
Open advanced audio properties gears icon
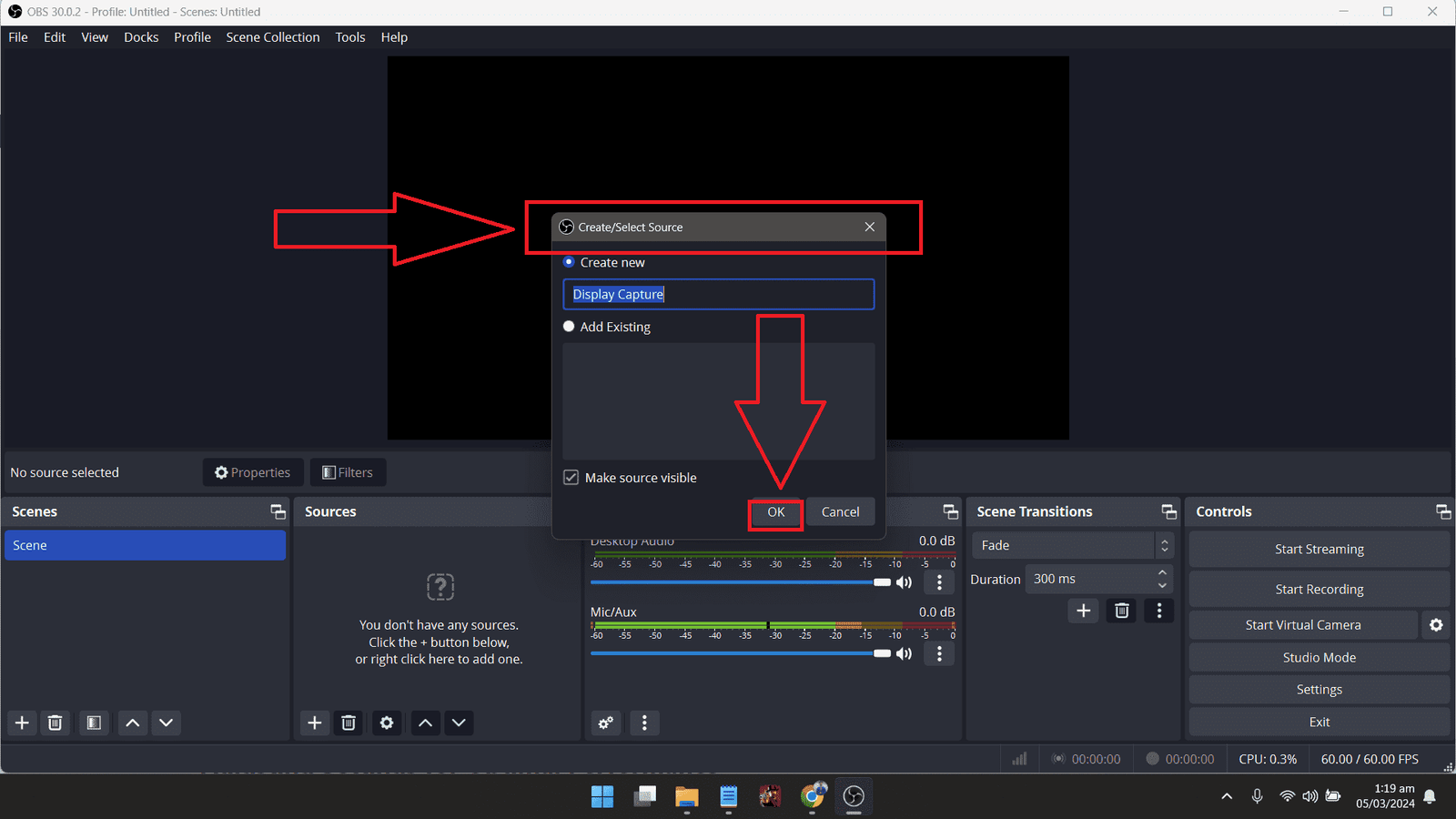pyautogui.click(x=605, y=723)
